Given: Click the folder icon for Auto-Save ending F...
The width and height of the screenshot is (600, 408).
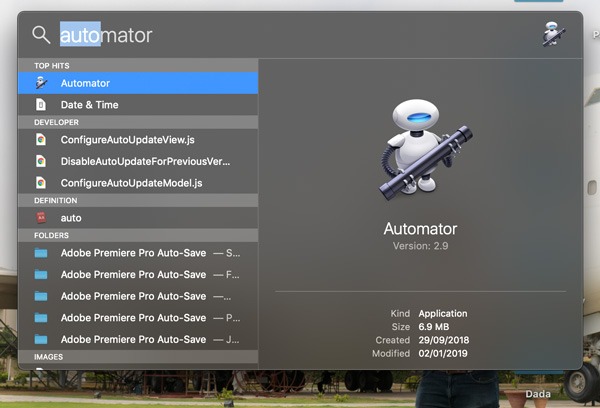Looking at the screenshot, I should 41,274.
